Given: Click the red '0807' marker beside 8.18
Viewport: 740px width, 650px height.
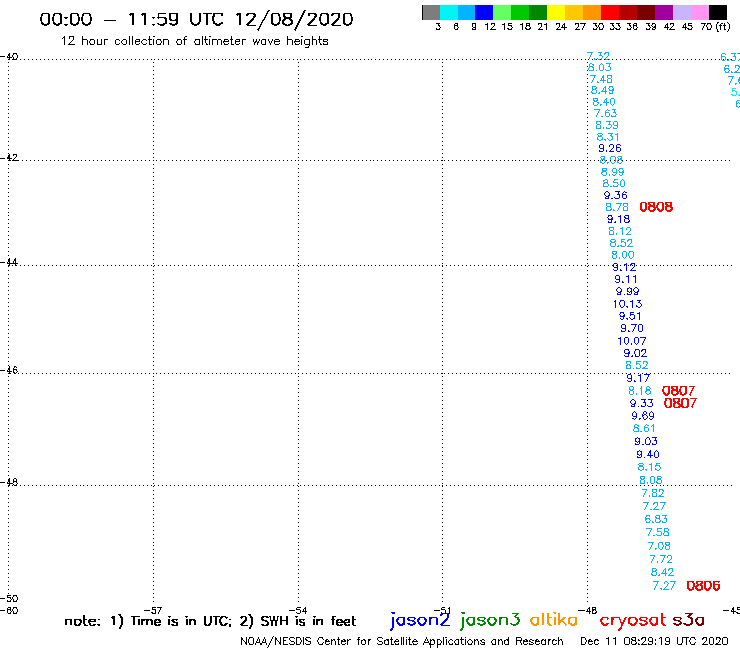Looking at the screenshot, I should click(x=678, y=391).
